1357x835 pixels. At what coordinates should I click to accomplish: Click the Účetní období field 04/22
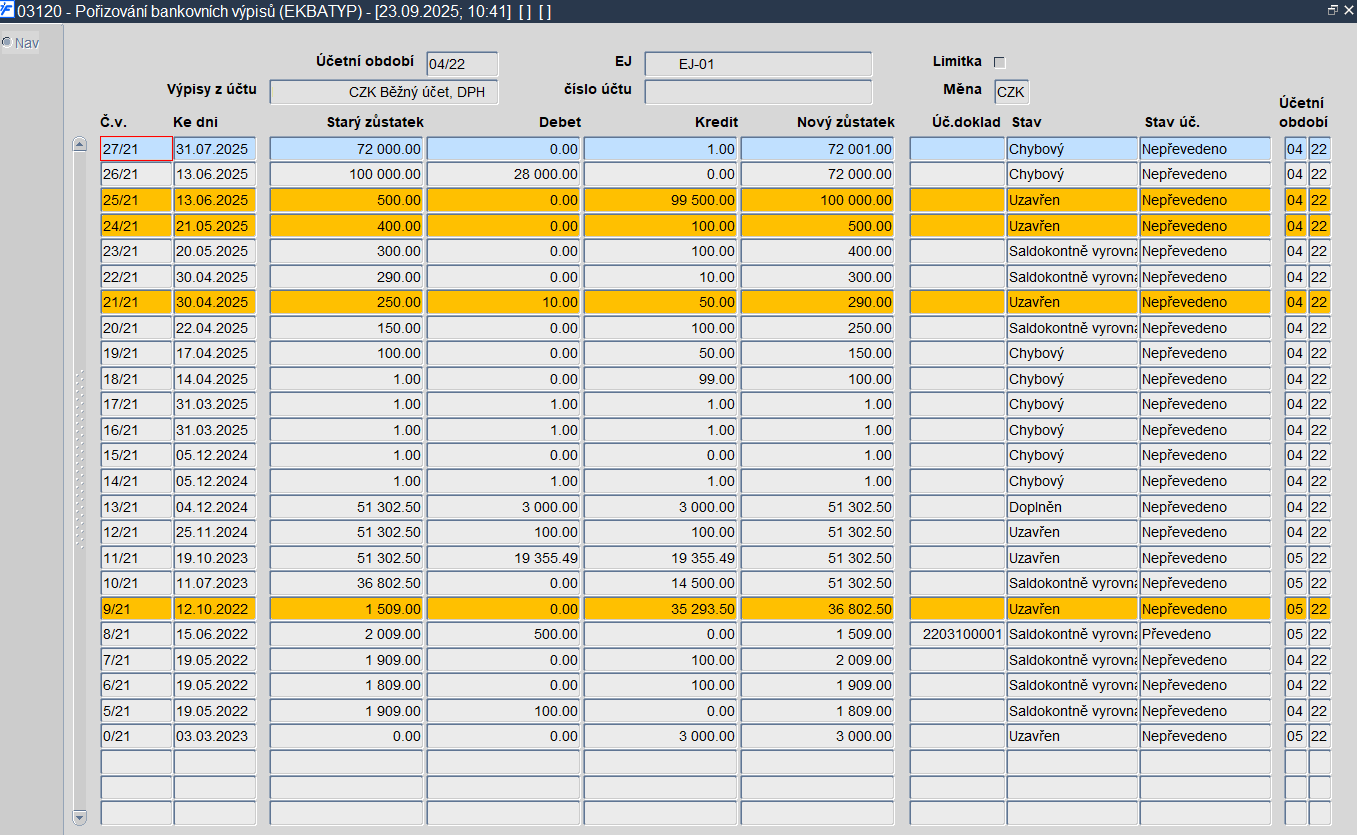point(461,64)
